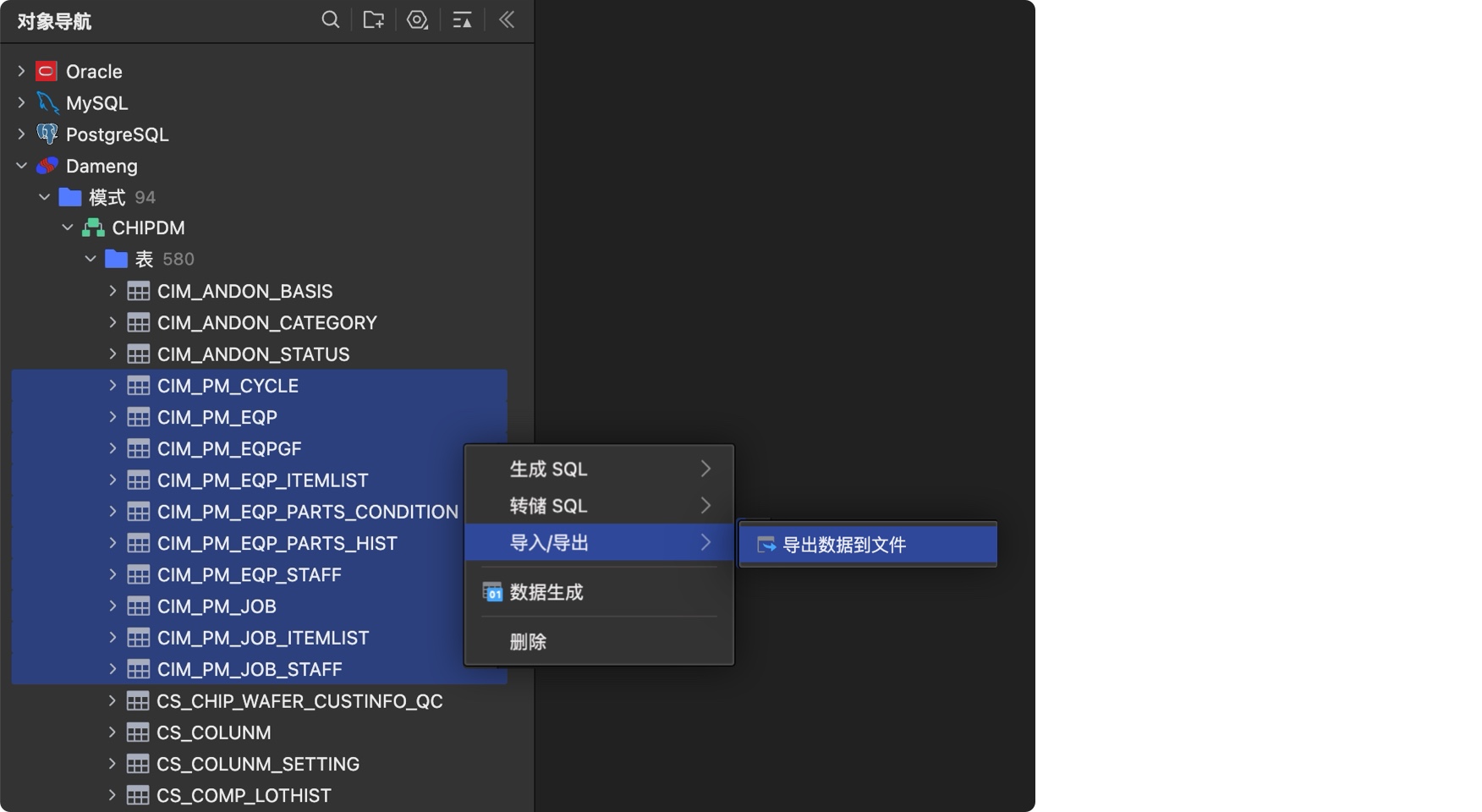Click the CIM_ANDON_CATEGORY table name
Image resolution: width=1482 pixels, height=812 pixels.
point(267,323)
